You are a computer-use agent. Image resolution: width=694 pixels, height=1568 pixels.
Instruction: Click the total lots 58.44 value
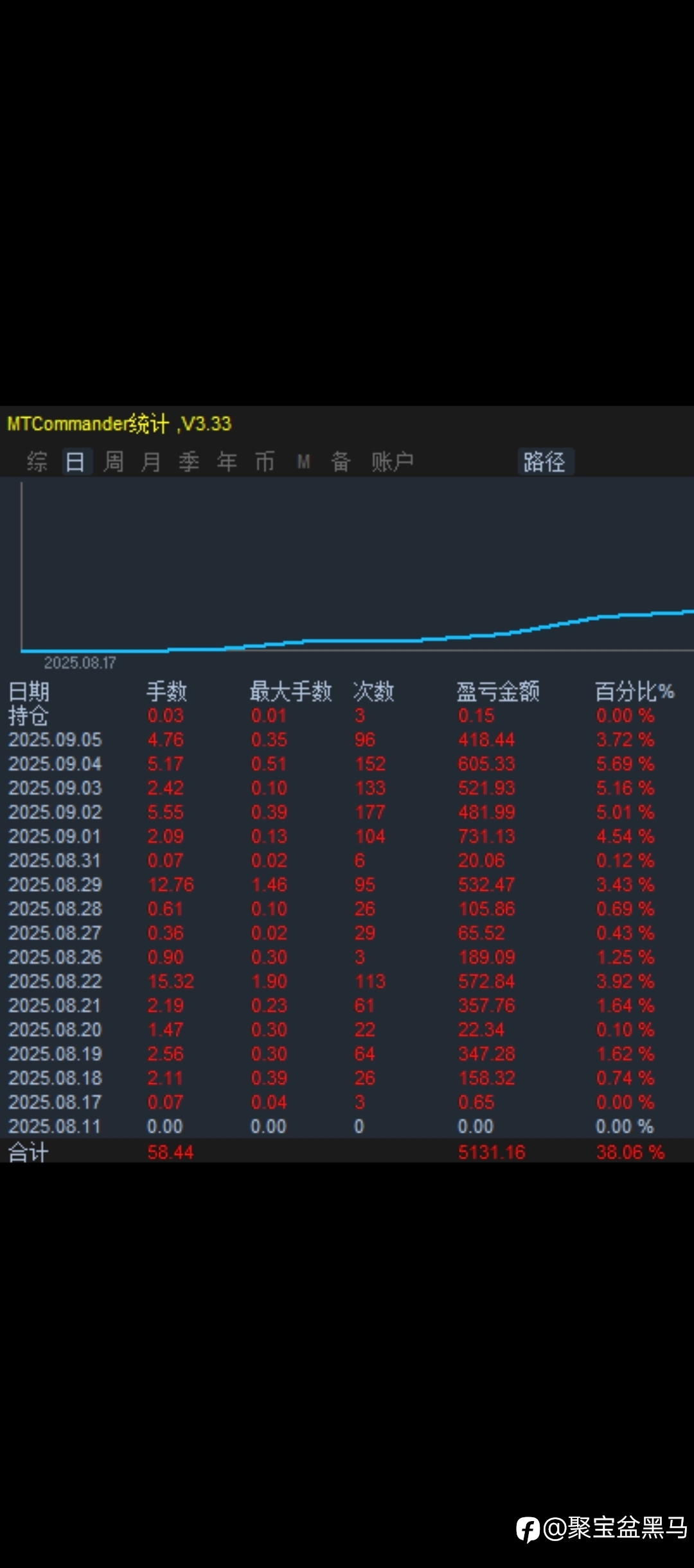[x=170, y=1152]
